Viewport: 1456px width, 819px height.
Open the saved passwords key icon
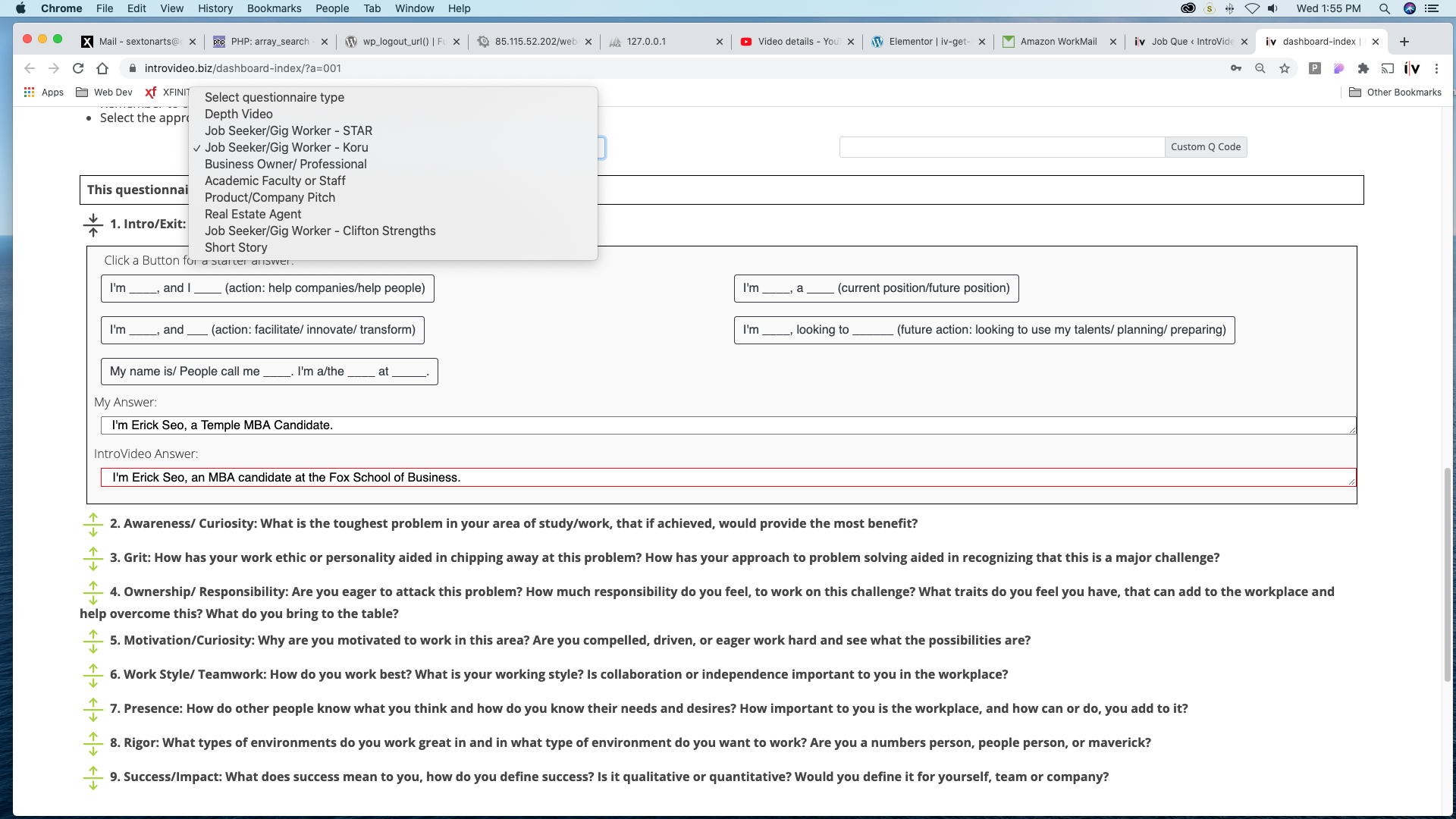coord(1236,68)
